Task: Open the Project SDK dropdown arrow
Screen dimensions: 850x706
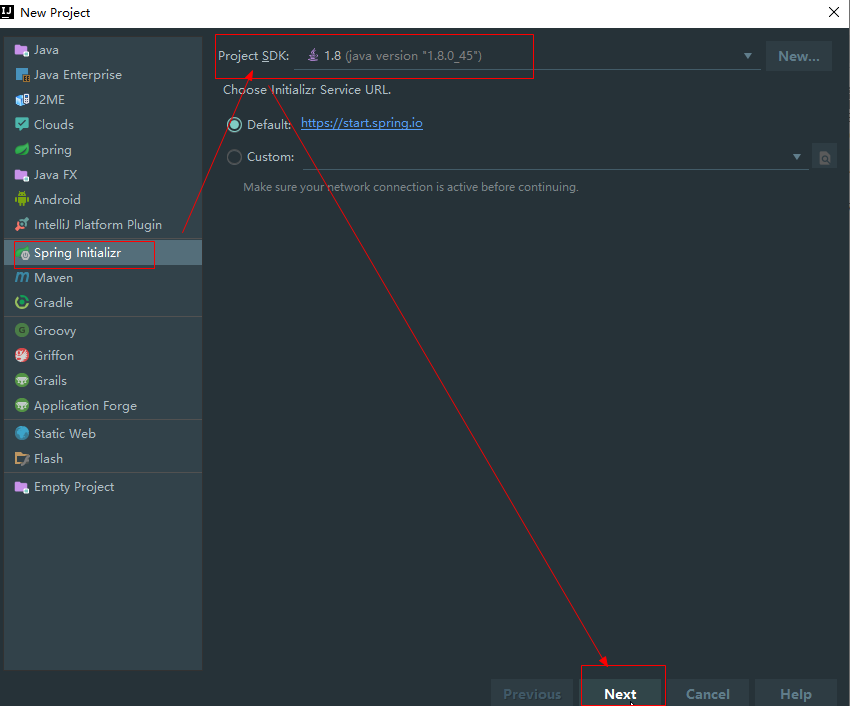Action: [748, 56]
